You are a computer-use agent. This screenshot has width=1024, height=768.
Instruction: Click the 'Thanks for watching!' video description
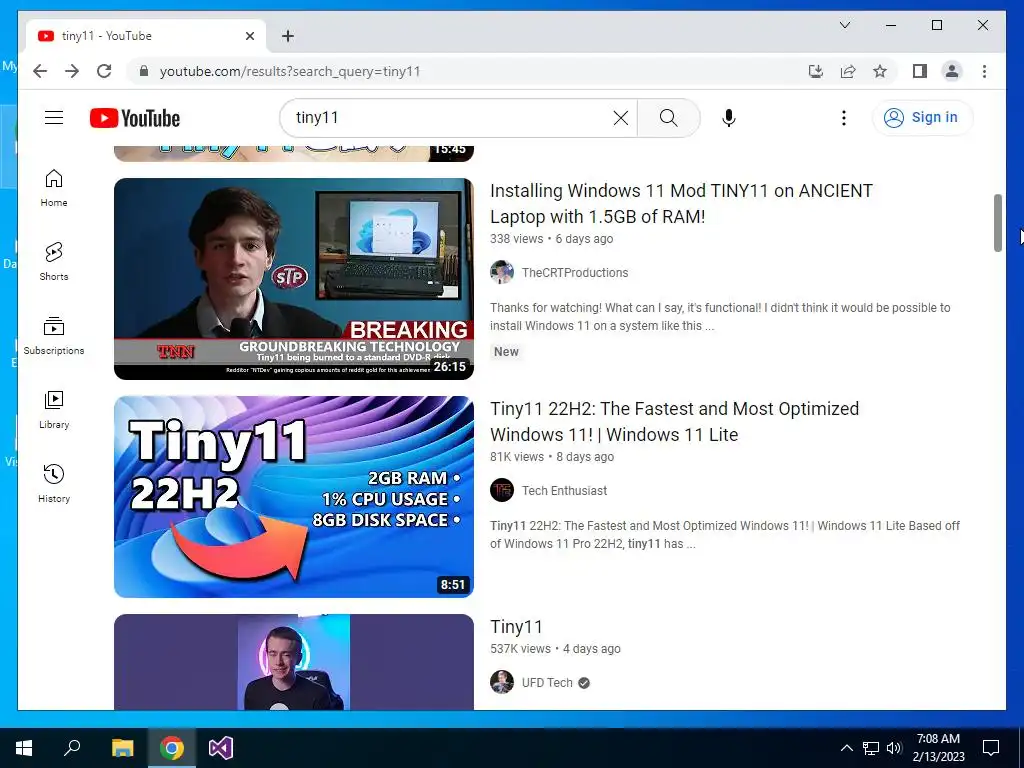coord(720,317)
